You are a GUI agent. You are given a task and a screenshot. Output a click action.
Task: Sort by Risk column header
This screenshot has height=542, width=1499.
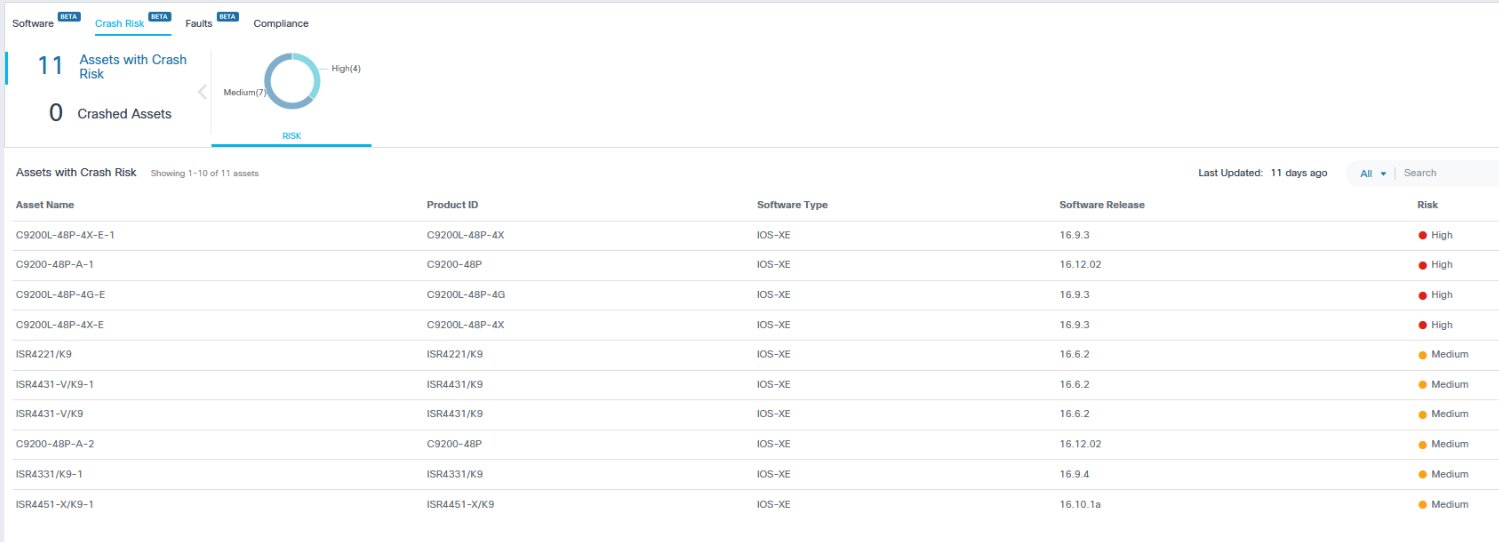[1427, 205]
